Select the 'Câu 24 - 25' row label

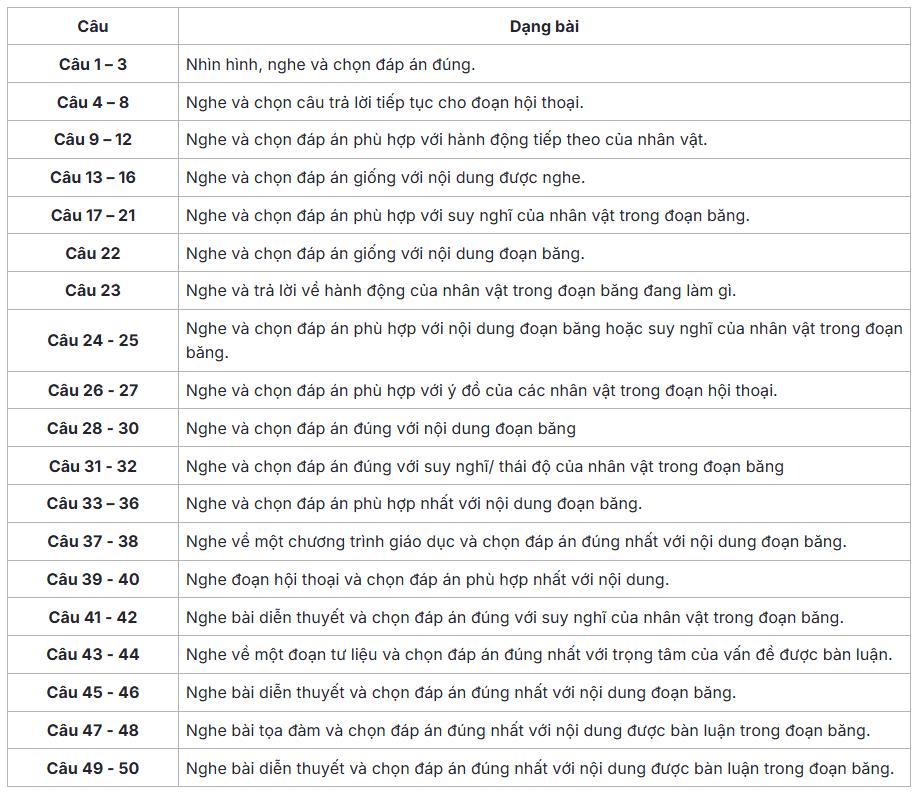(93, 340)
